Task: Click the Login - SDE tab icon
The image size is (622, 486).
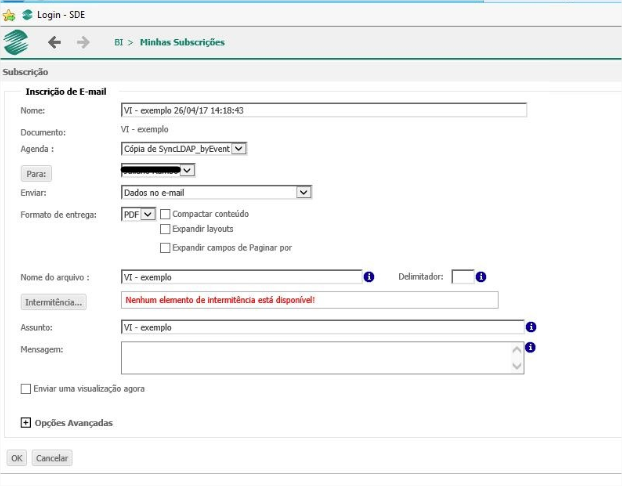Action: coord(27,15)
